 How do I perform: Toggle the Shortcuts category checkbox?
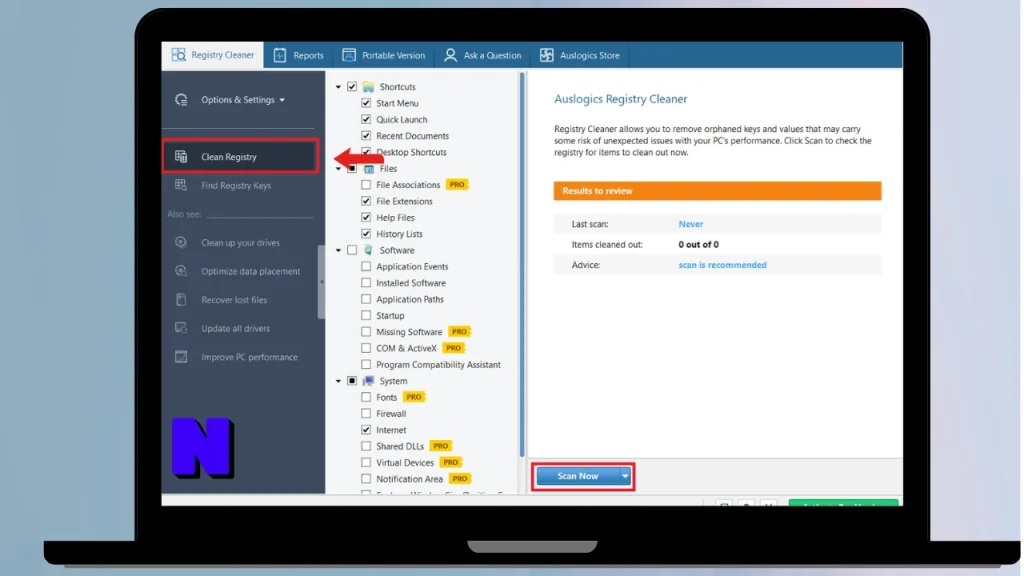(x=352, y=87)
